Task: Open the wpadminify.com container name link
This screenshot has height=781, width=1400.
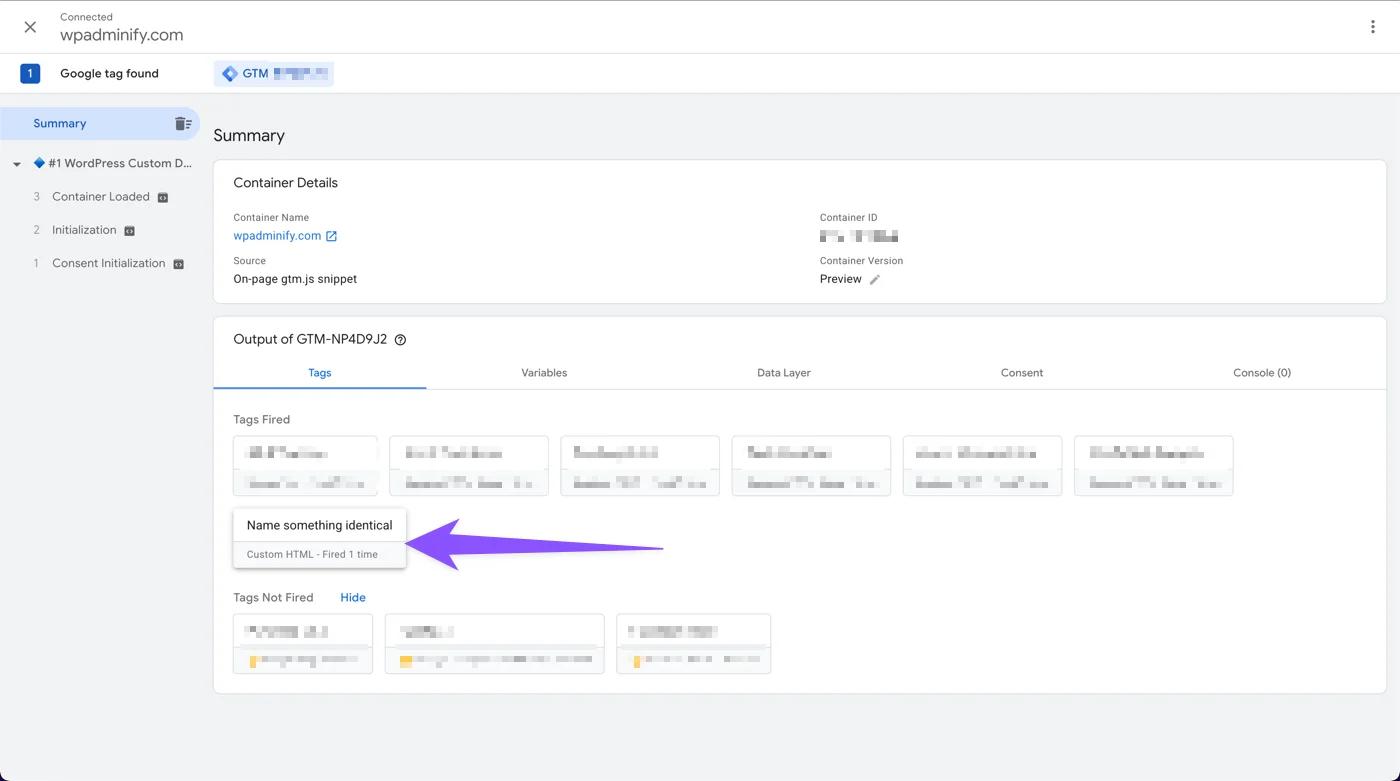Action: pyautogui.click(x=277, y=236)
